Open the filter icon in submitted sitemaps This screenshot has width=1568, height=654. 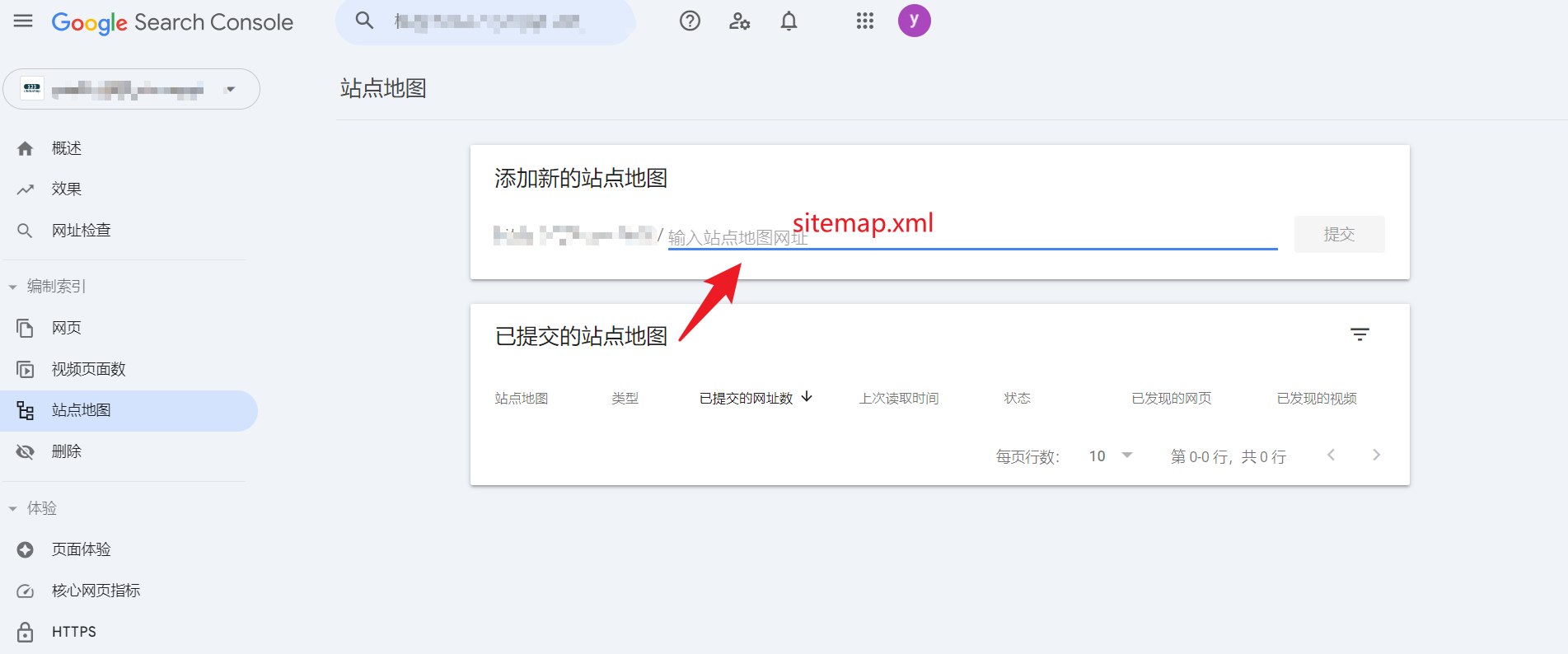[1360, 334]
